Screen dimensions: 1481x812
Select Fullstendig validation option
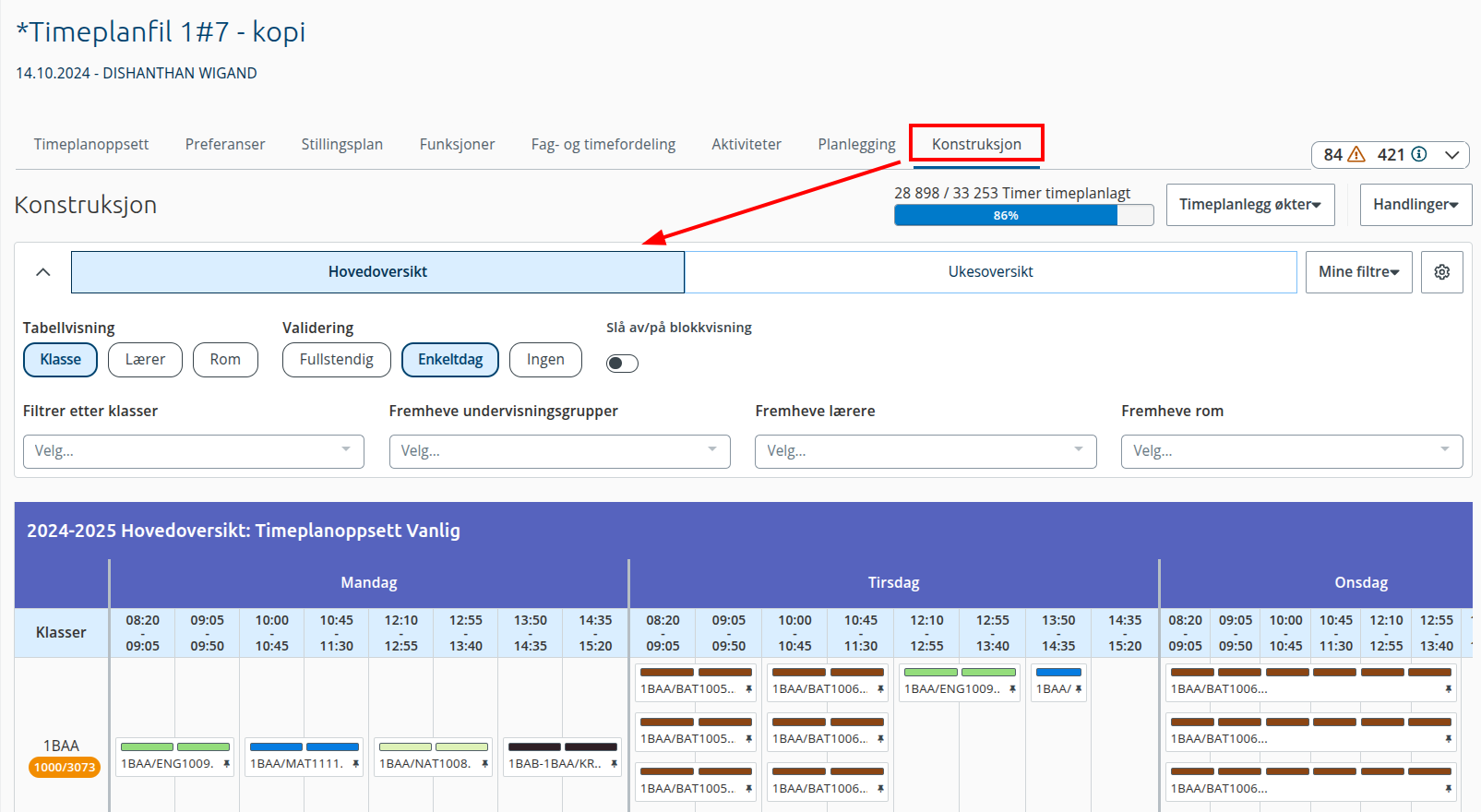click(x=336, y=360)
